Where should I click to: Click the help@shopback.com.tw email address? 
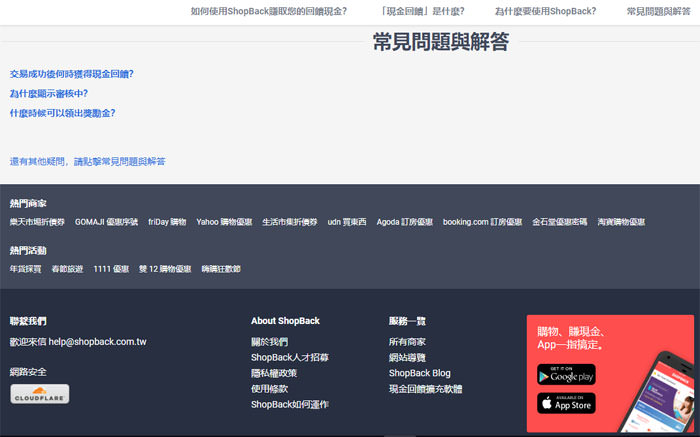(x=97, y=342)
